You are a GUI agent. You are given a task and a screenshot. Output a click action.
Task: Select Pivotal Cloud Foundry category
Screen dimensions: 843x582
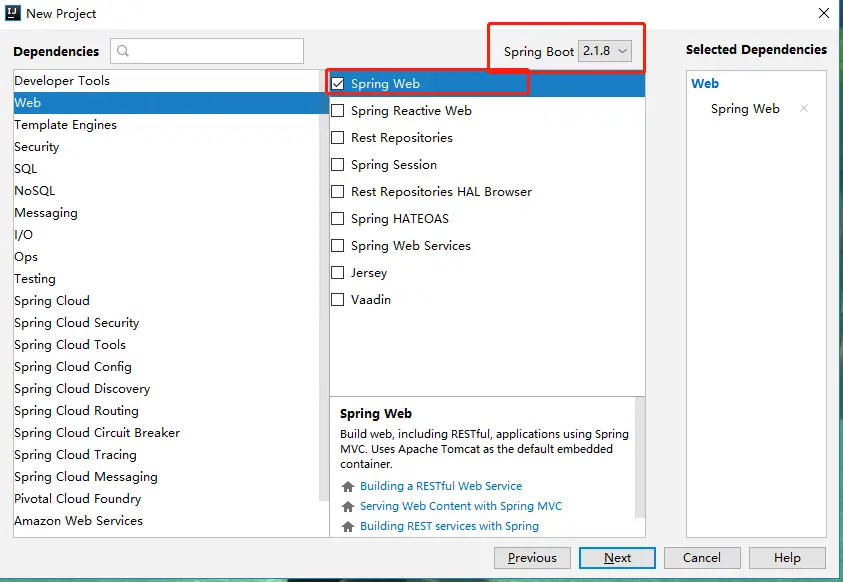tap(166, 499)
